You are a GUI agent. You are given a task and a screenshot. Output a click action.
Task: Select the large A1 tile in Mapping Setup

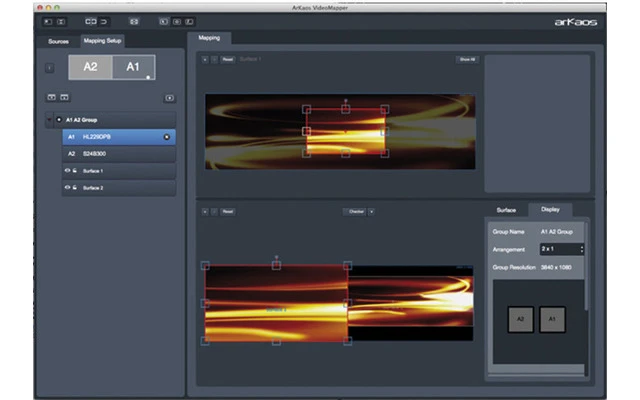[133, 67]
